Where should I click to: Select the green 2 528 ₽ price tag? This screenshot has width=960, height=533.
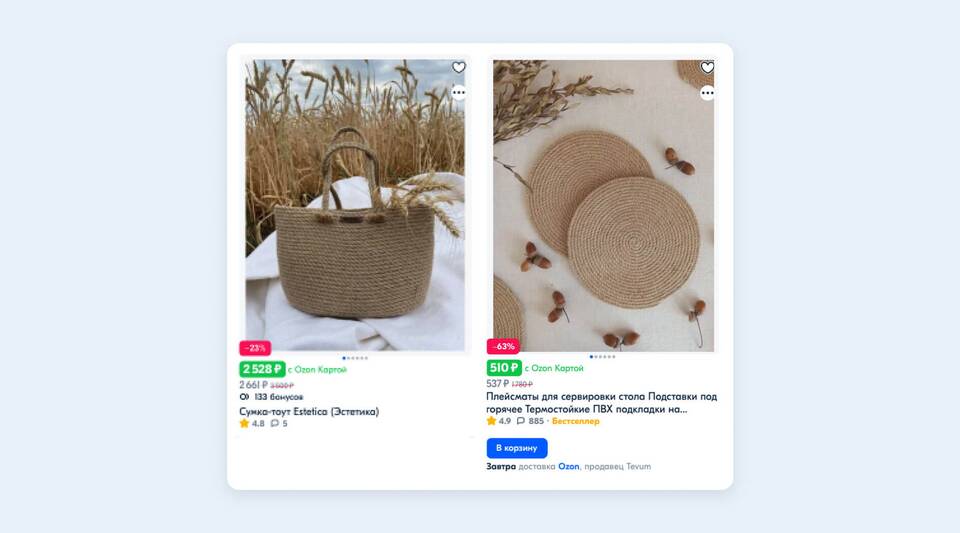tap(262, 369)
